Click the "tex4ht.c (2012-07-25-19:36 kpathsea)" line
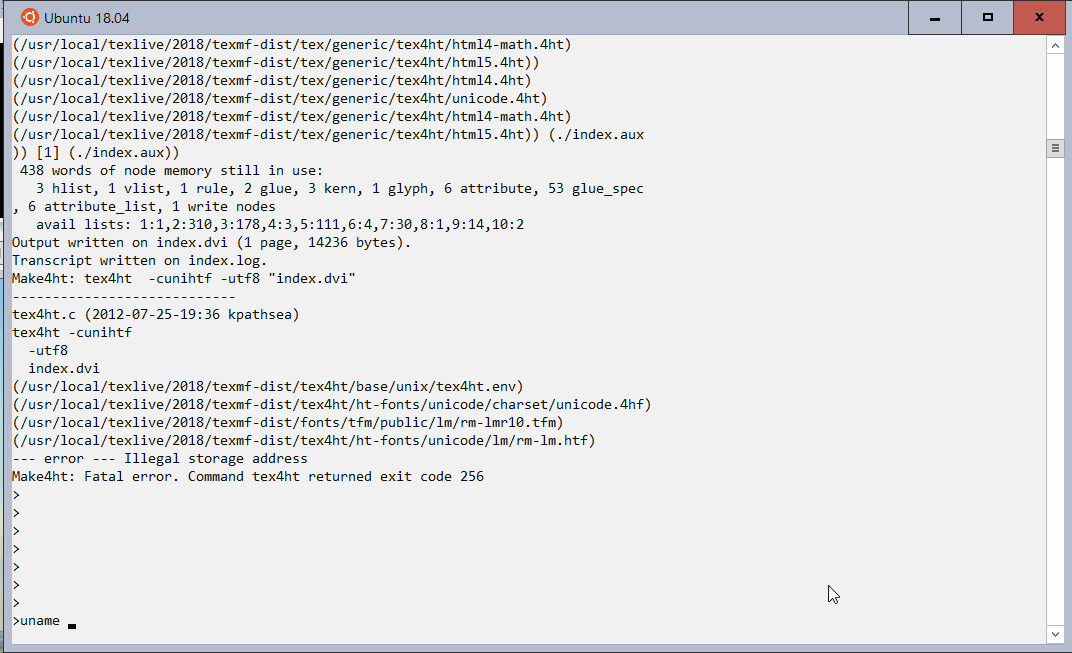Image resolution: width=1072 pixels, height=653 pixels. [156, 315]
